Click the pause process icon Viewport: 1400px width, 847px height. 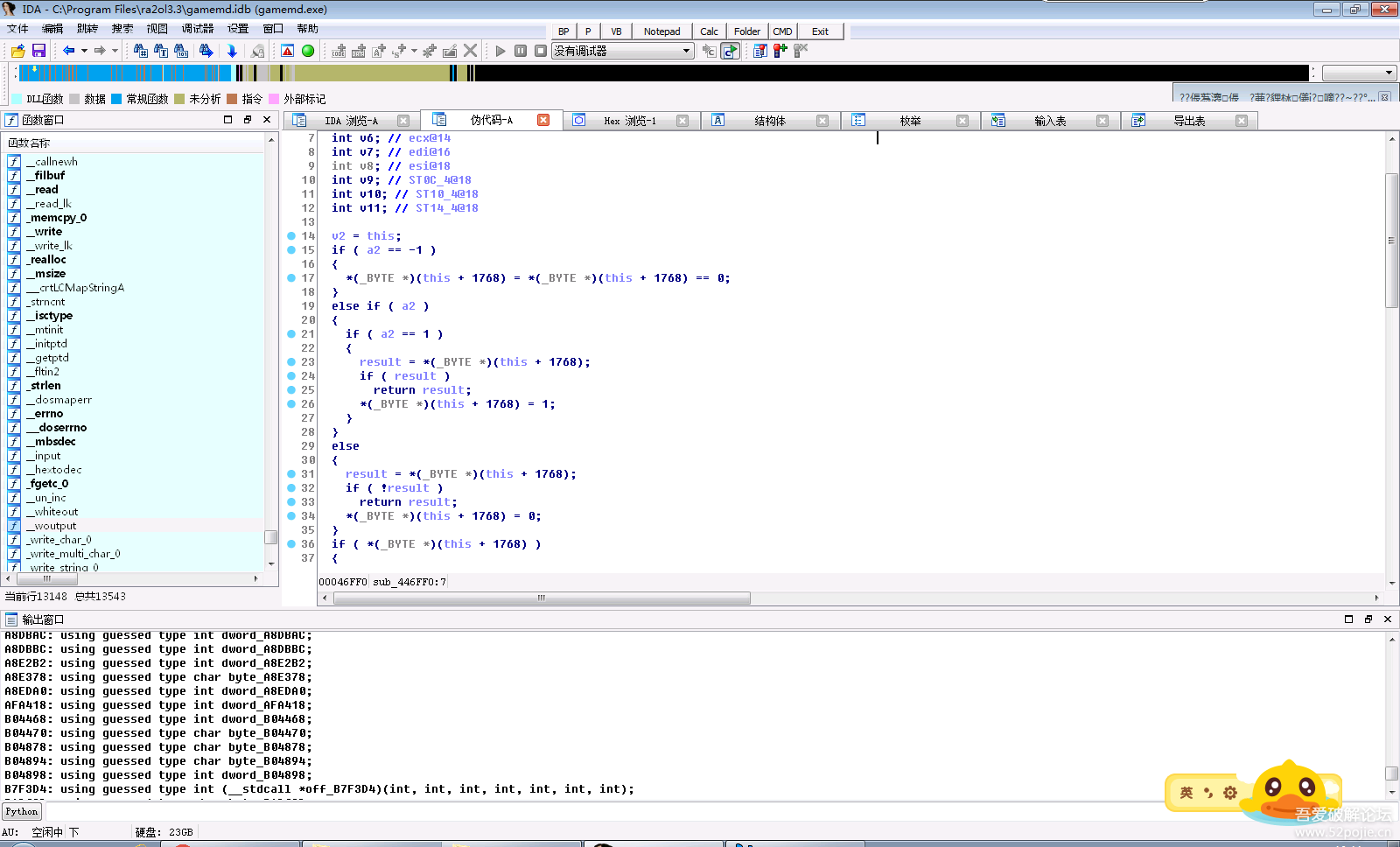[x=521, y=51]
